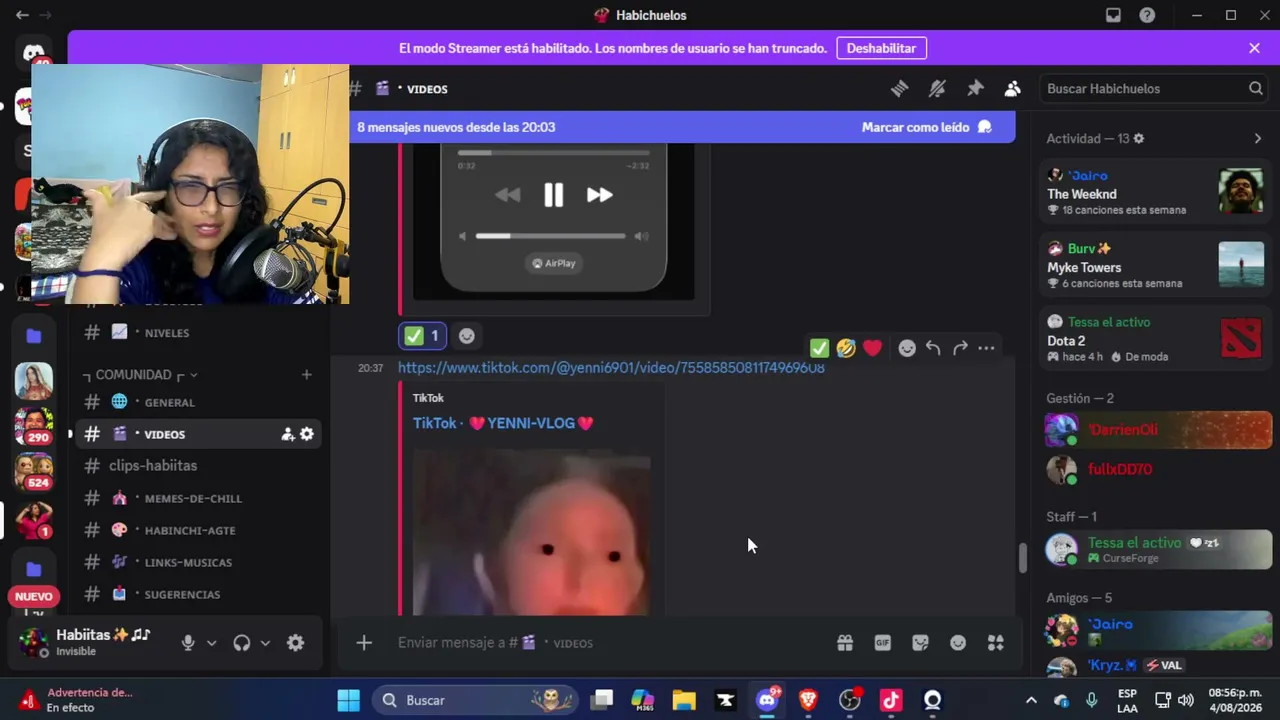The width and height of the screenshot is (1280, 720).
Task: Seek on the embedded player progress bar
Action: click(x=553, y=153)
